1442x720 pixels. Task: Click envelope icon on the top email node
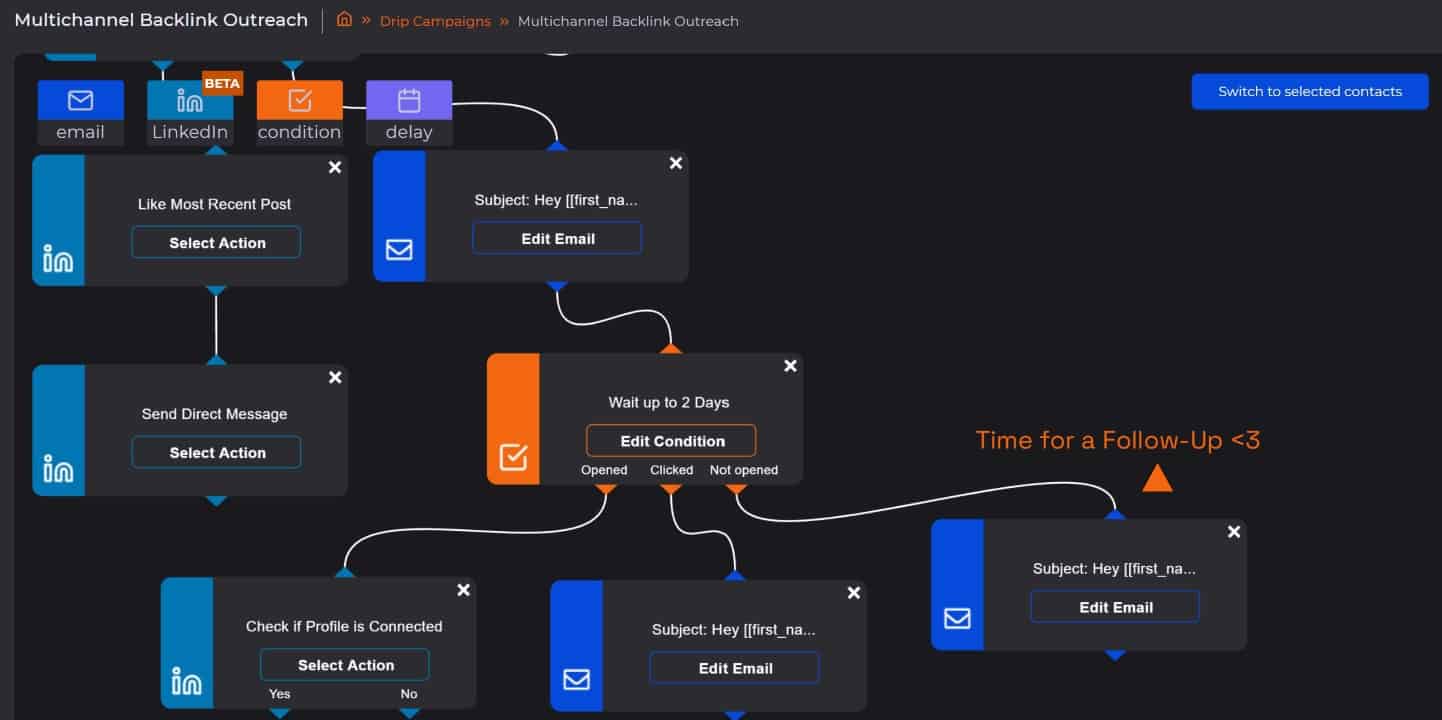pyautogui.click(x=399, y=250)
